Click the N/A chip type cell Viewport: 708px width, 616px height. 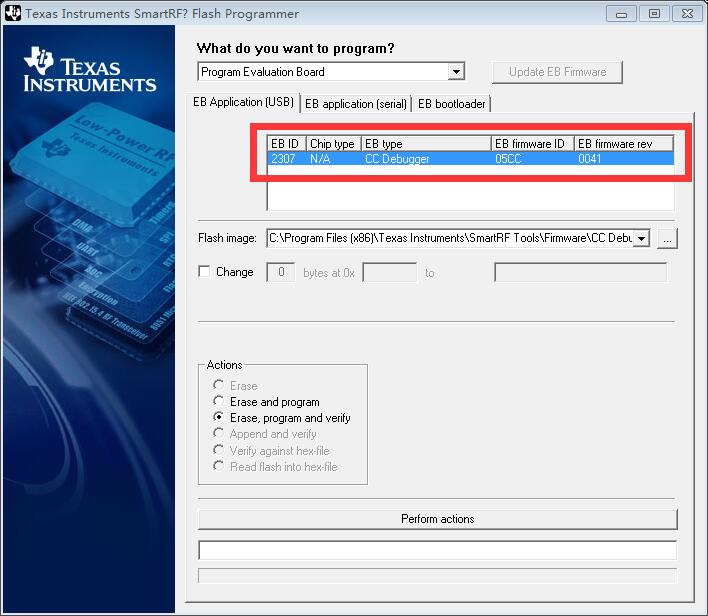click(320, 159)
